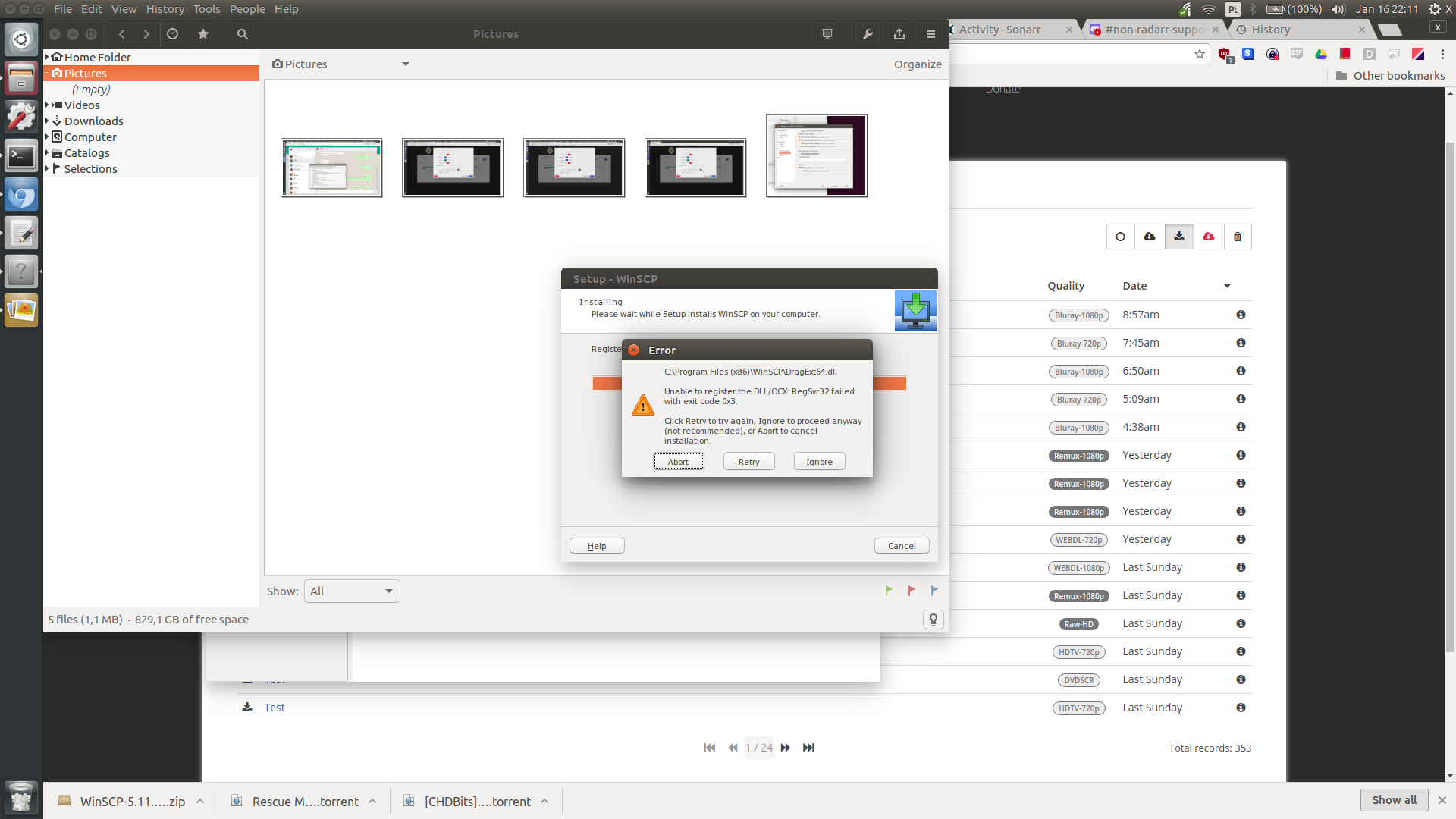Open the Tools menu

[206, 9]
